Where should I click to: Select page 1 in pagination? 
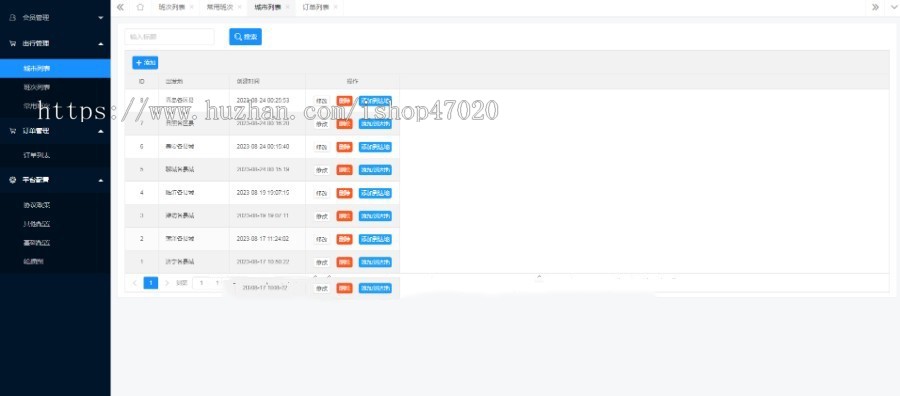click(x=150, y=283)
